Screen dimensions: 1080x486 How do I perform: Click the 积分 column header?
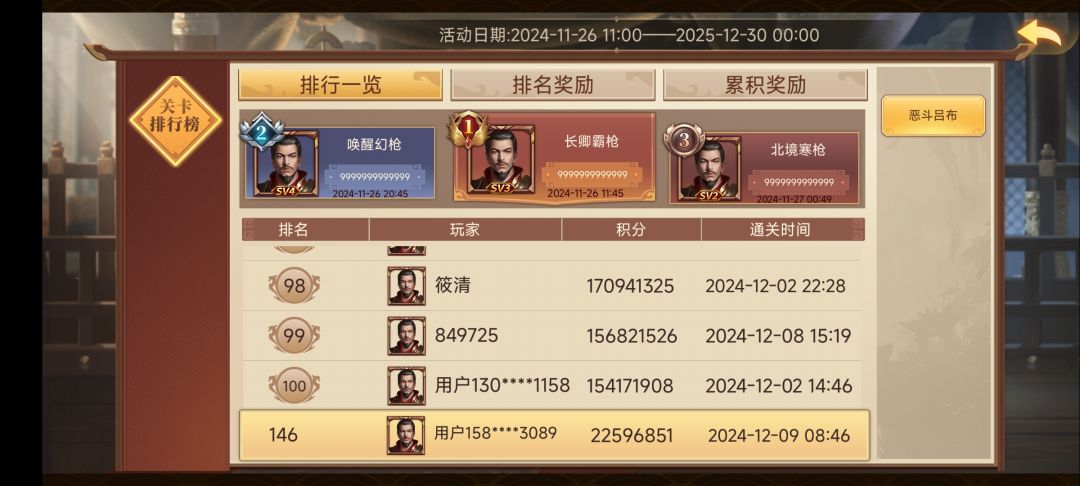click(631, 229)
